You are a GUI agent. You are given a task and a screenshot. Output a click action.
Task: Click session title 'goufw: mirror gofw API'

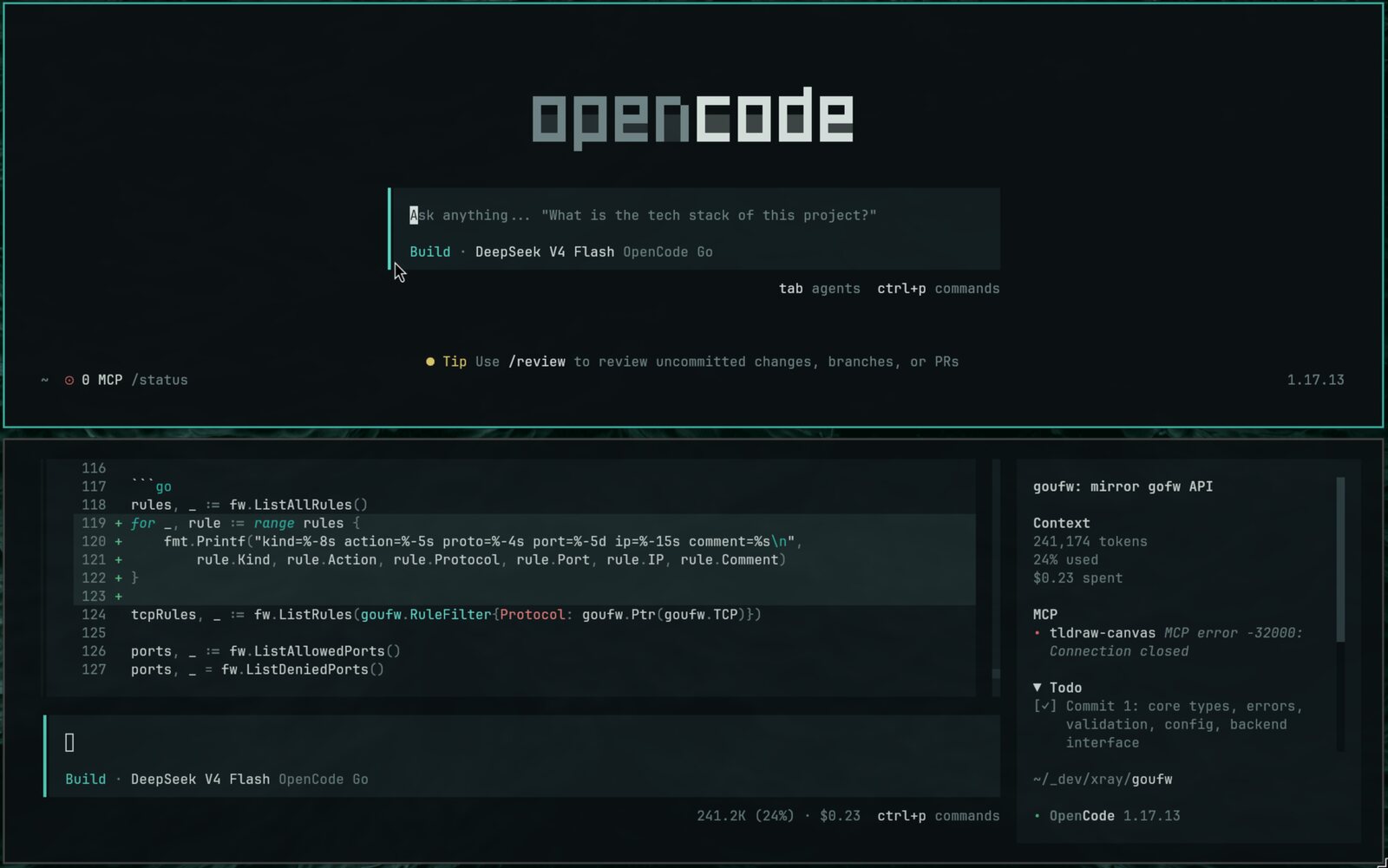click(x=1123, y=486)
